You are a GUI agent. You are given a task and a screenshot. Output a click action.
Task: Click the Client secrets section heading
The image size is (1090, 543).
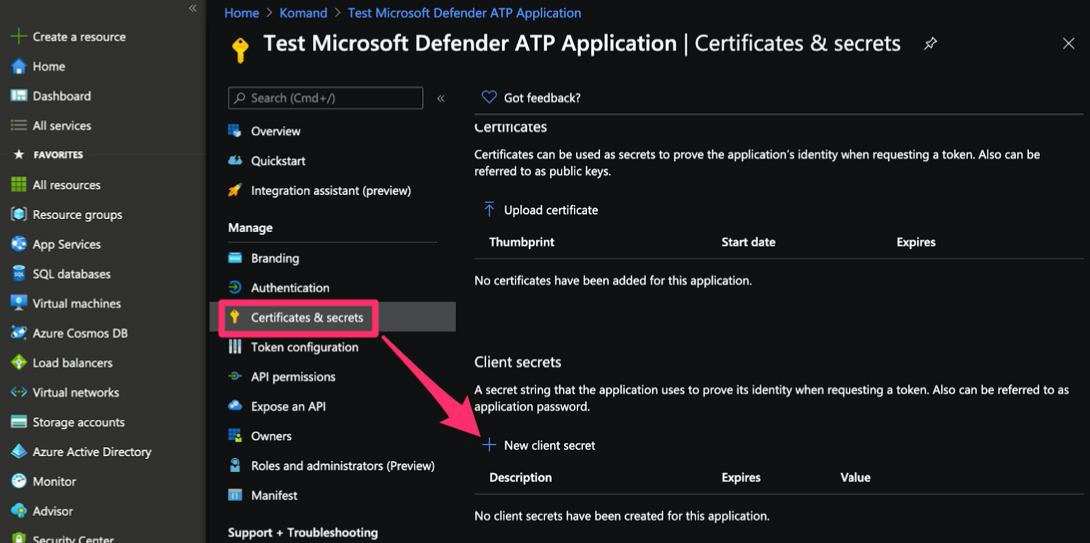[x=517, y=362]
